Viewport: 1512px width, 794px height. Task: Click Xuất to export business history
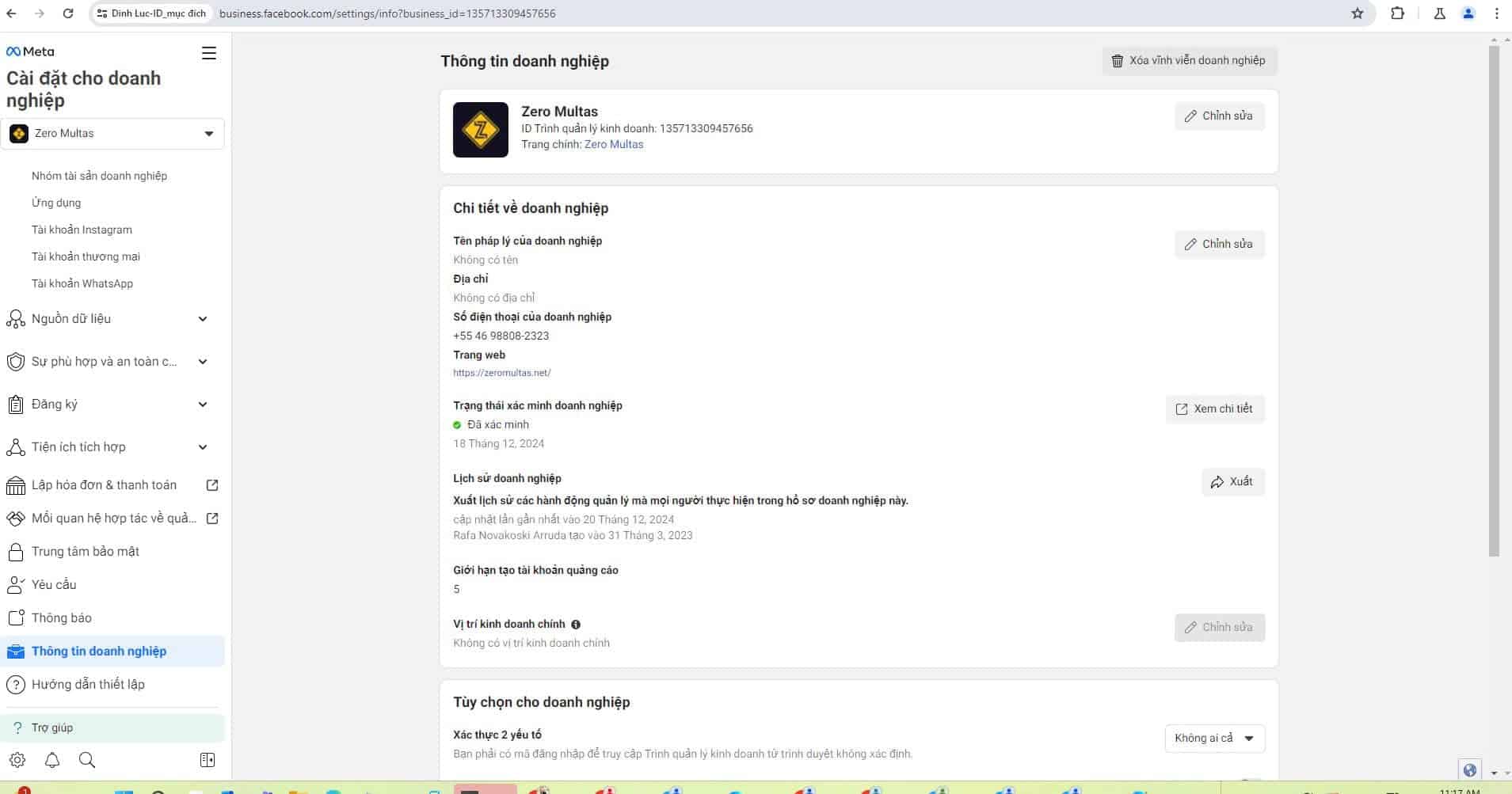1232,482
